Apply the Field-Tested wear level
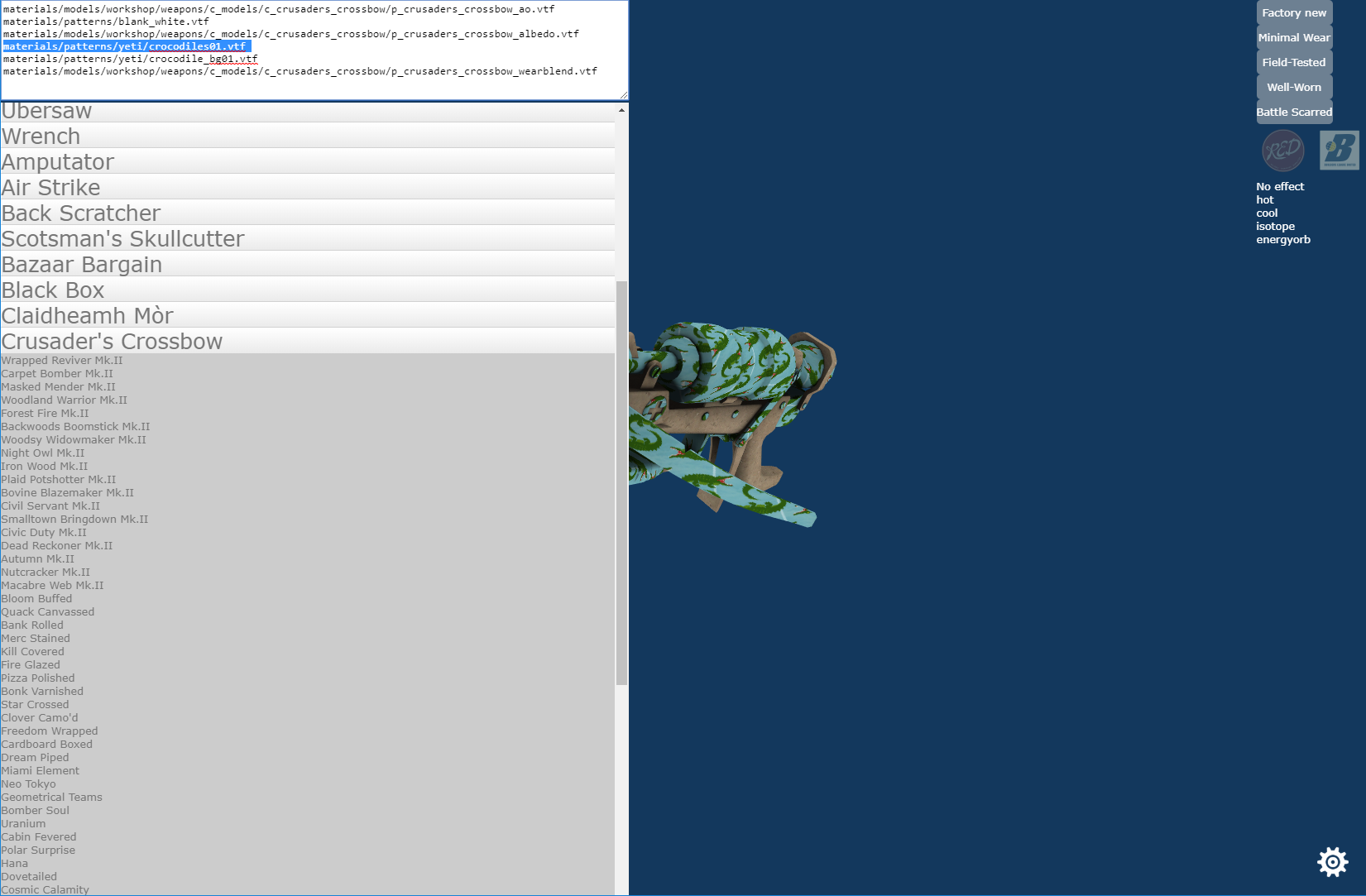Screen dimensions: 1366x896 click(x=1294, y=62)
